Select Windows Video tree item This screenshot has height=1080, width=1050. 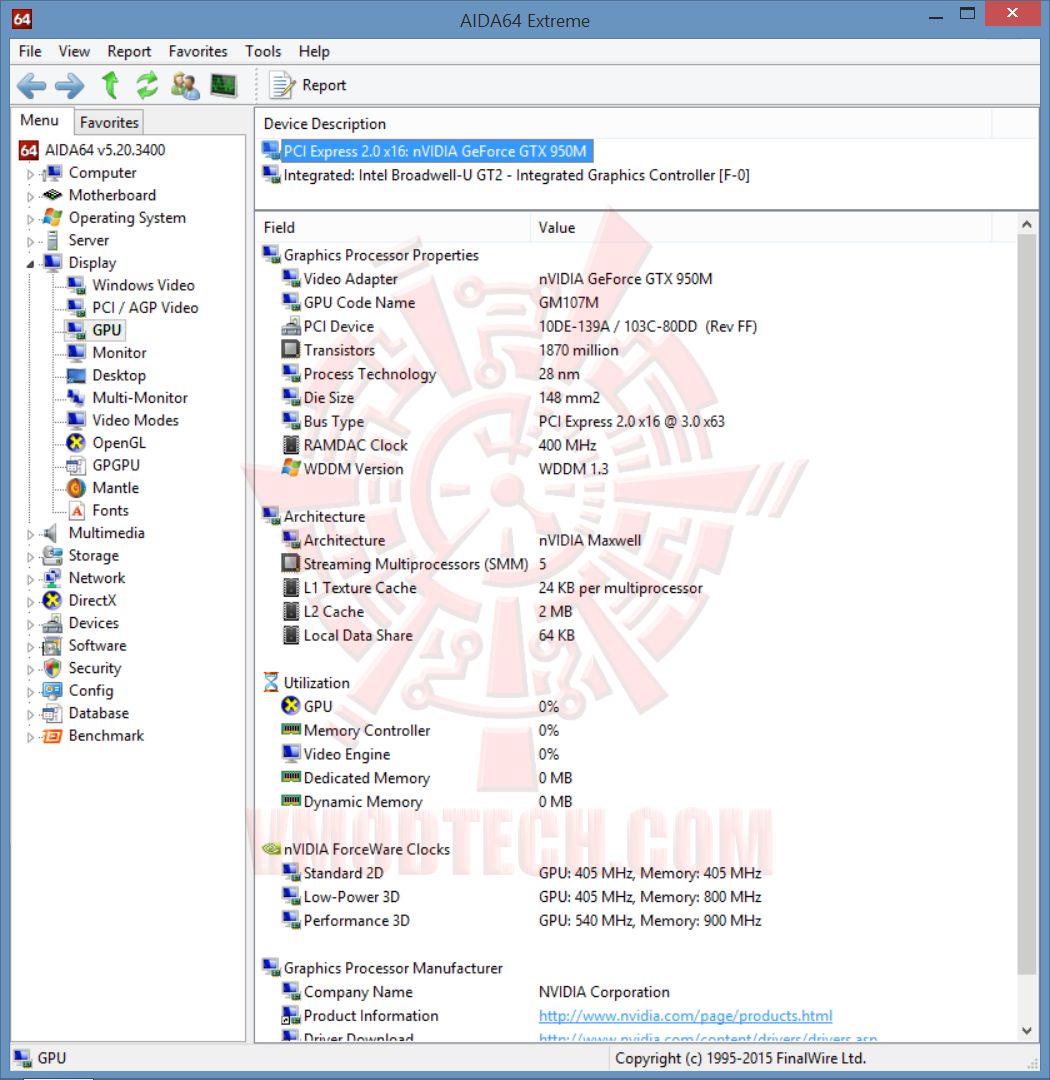(143, 285)
